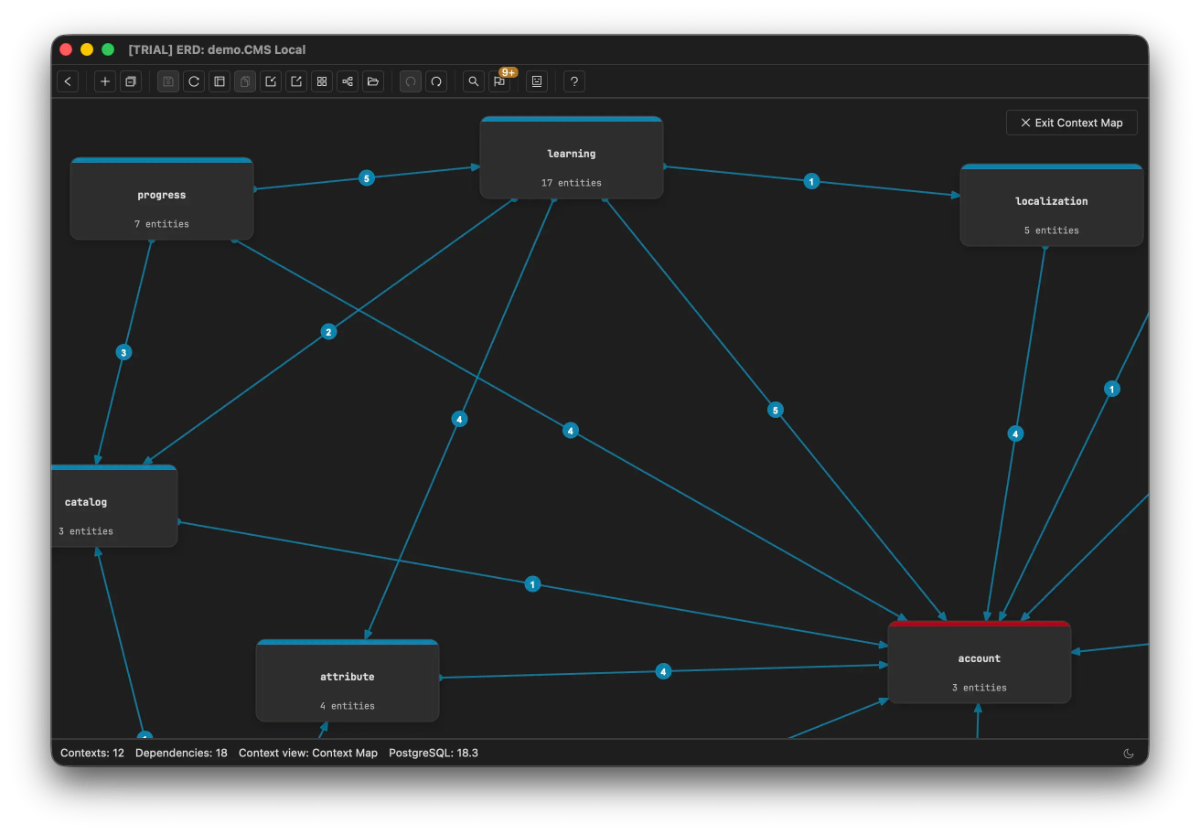Click the circular-arrow refresh icon next to save
This screenshot has height=834, width=1200.
coord(194,81)
